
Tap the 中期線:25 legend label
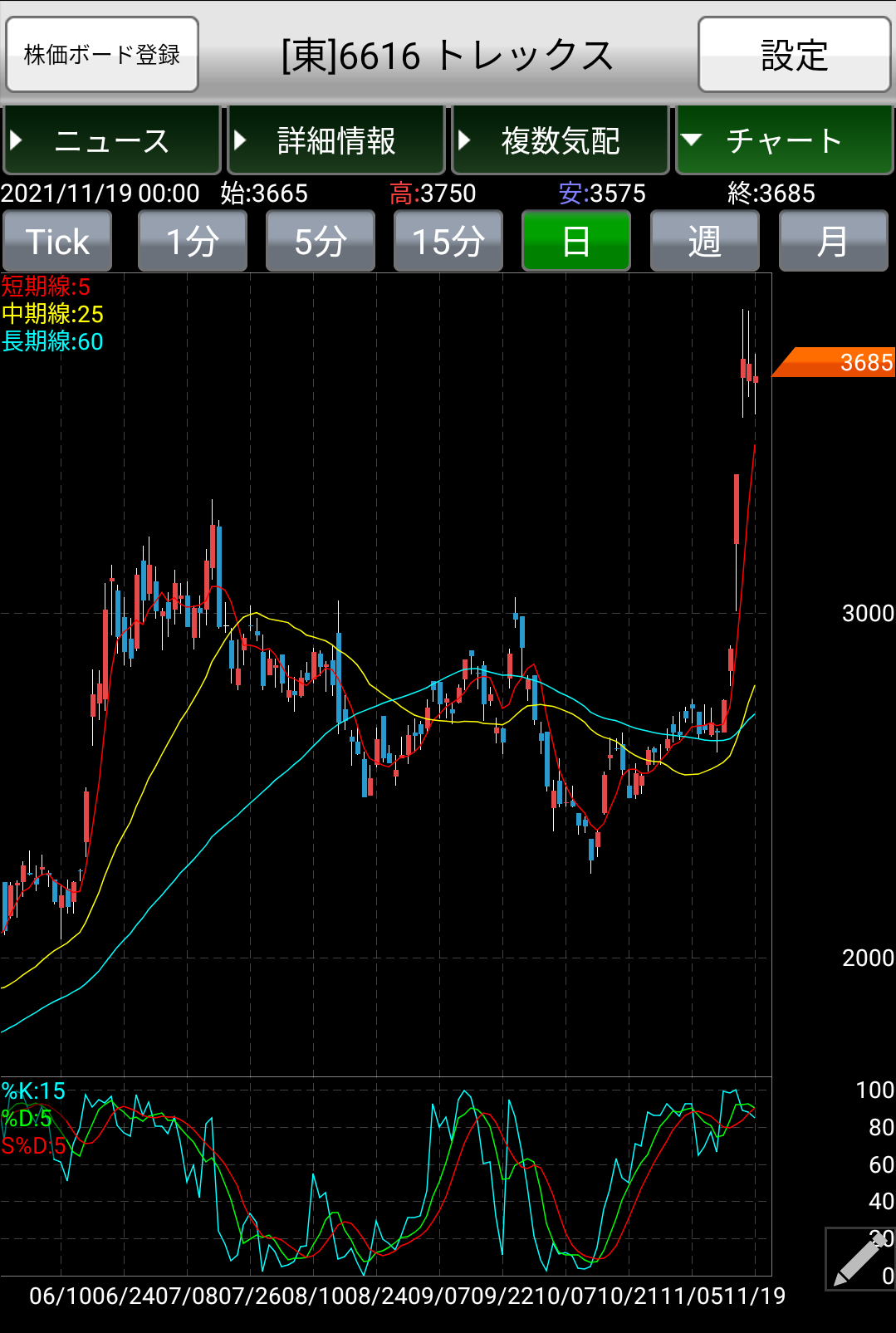click(x=52, y=314)
